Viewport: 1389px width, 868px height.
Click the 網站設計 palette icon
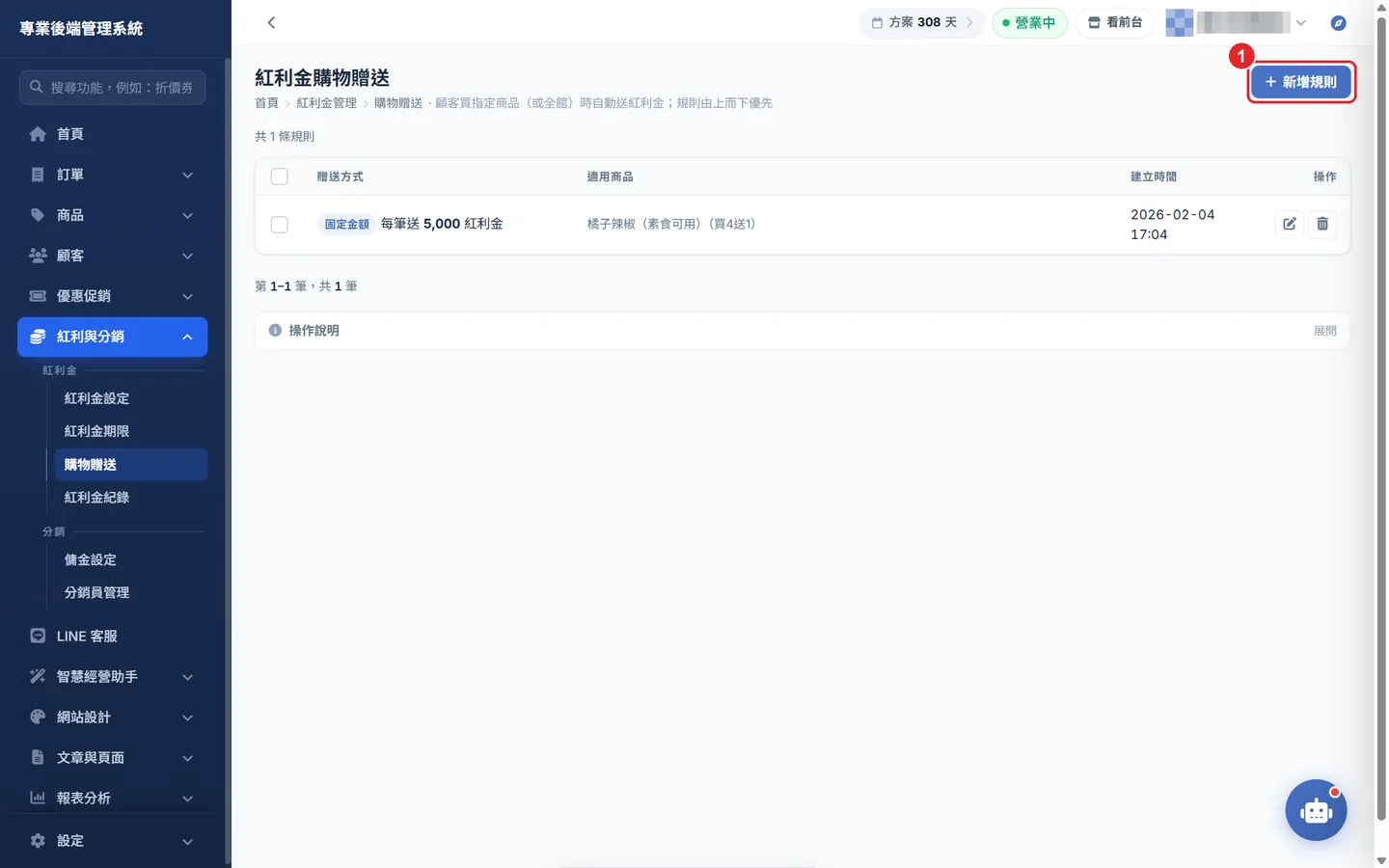38,718
